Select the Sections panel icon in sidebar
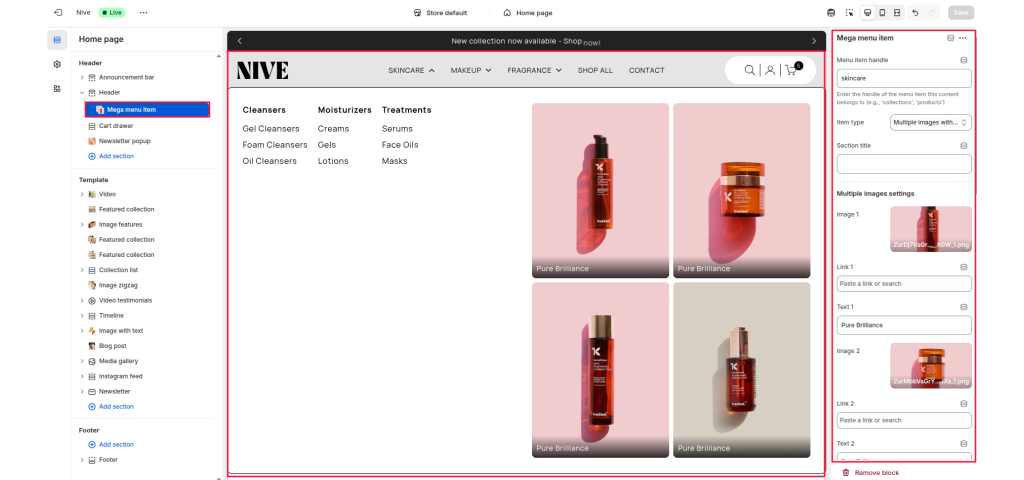This screenshot has height=480, width=1024. click(x=57, y=40)
